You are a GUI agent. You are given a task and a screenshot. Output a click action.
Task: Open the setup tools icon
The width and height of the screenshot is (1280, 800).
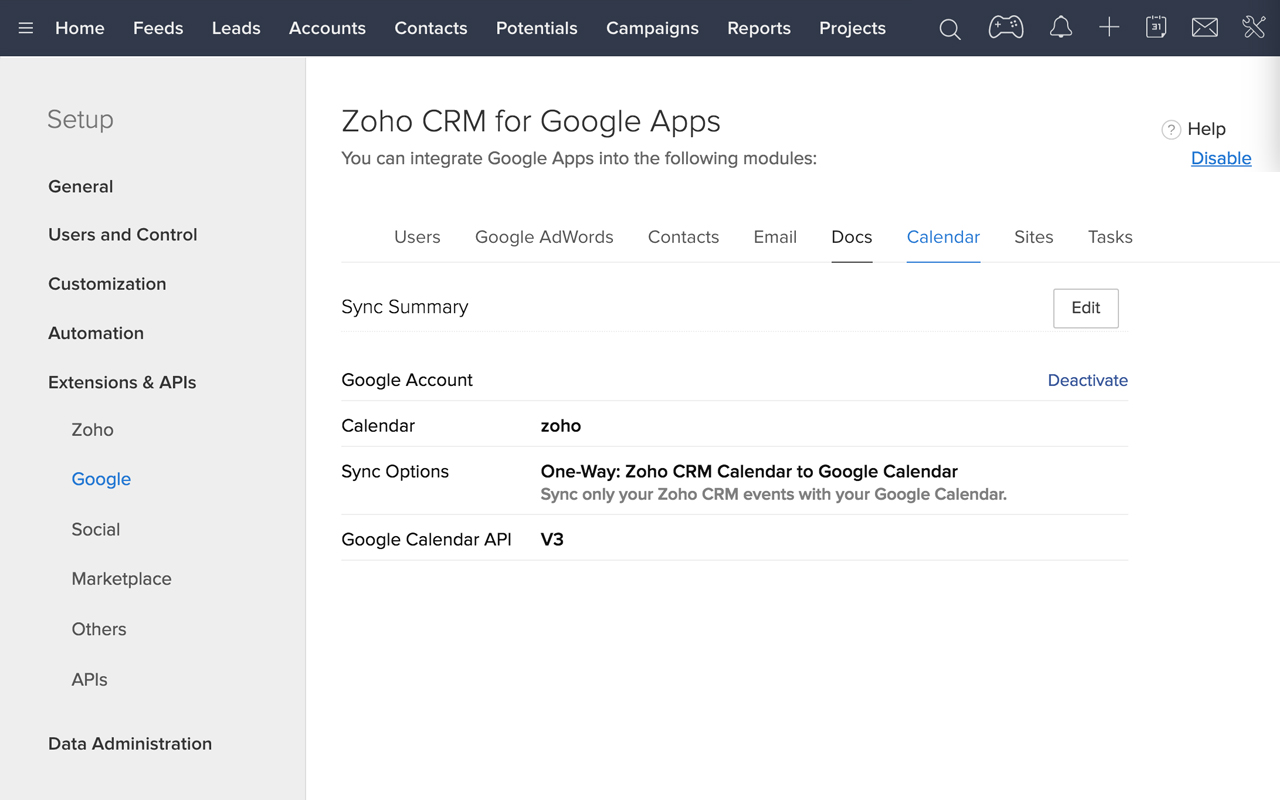click(1254, 28)
